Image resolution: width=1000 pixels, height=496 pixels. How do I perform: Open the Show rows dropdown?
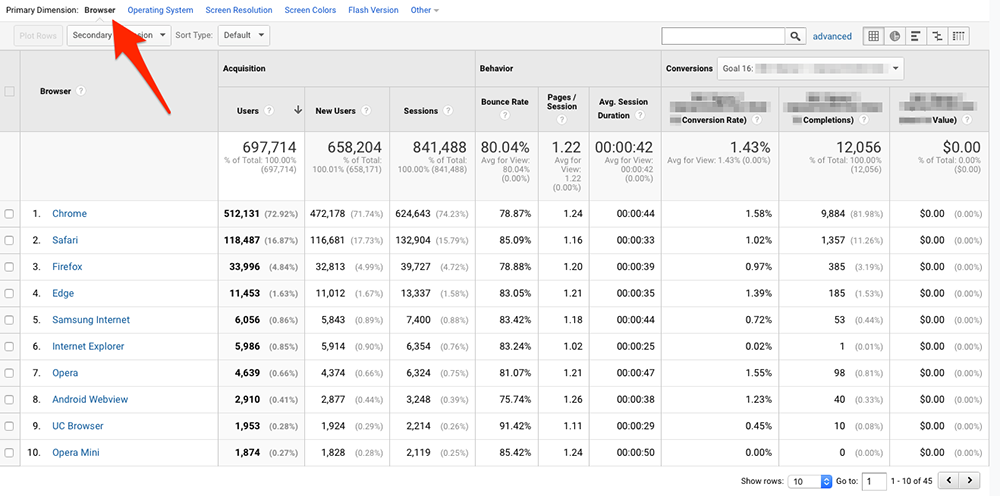[810, 481]
